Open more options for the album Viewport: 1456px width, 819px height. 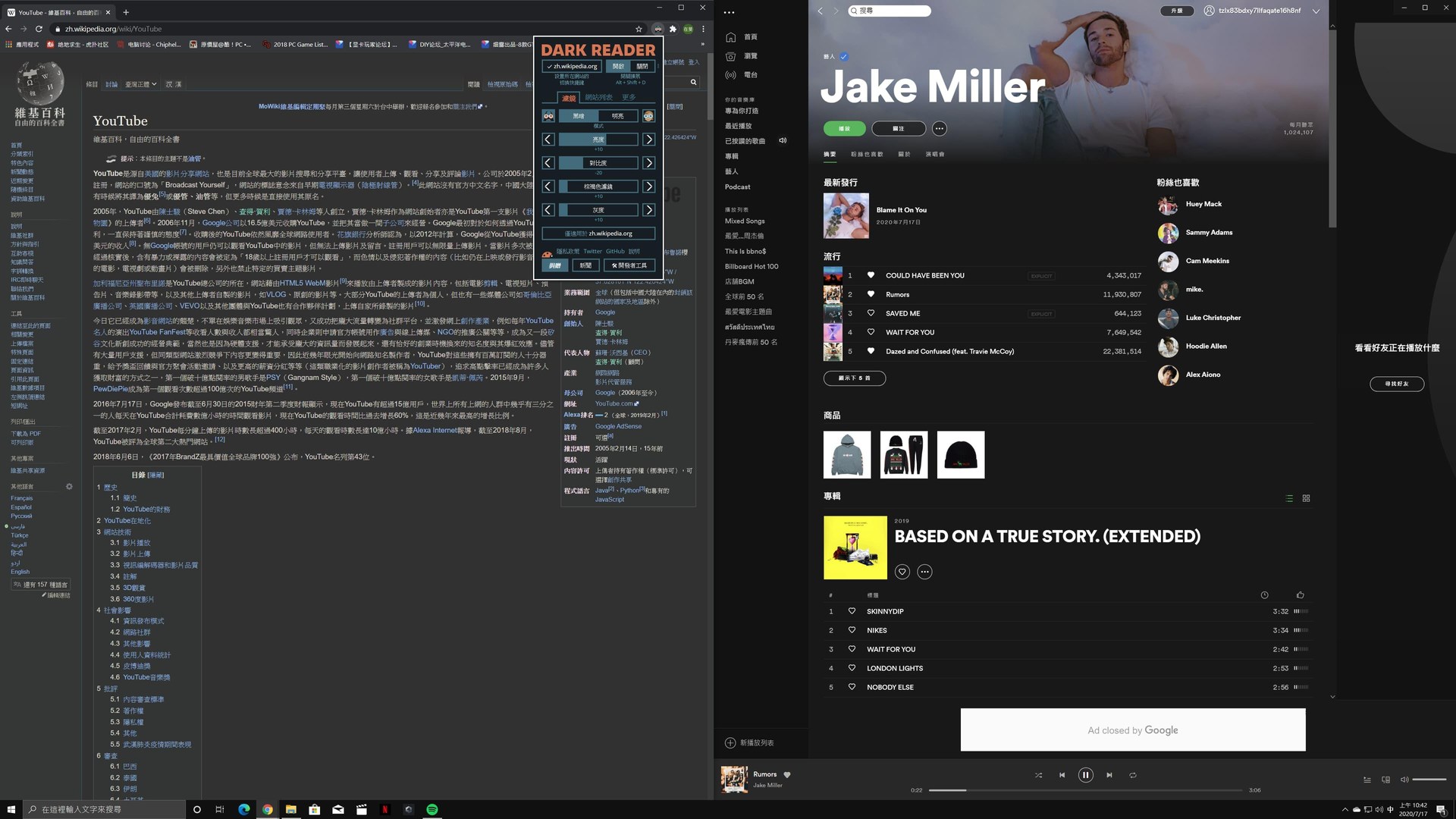(x=924, y=572)
